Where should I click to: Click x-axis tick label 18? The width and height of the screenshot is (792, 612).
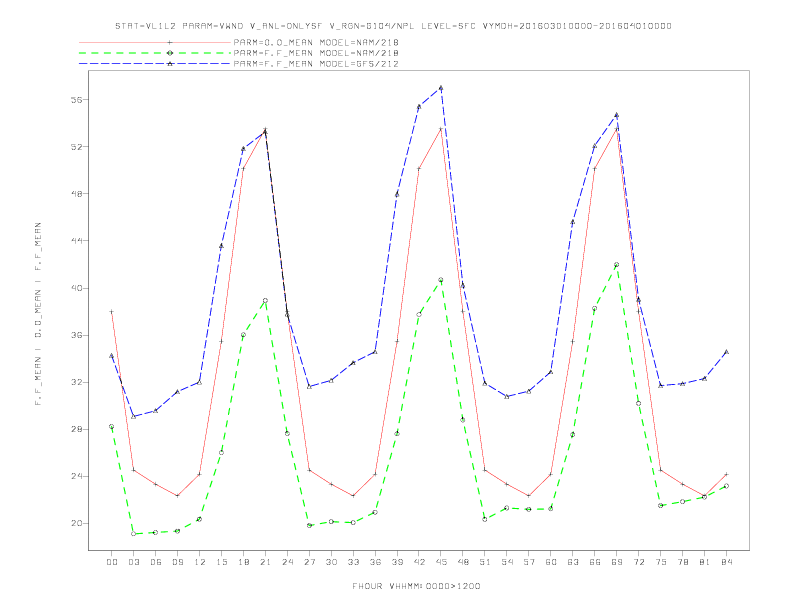pos(243,562)
